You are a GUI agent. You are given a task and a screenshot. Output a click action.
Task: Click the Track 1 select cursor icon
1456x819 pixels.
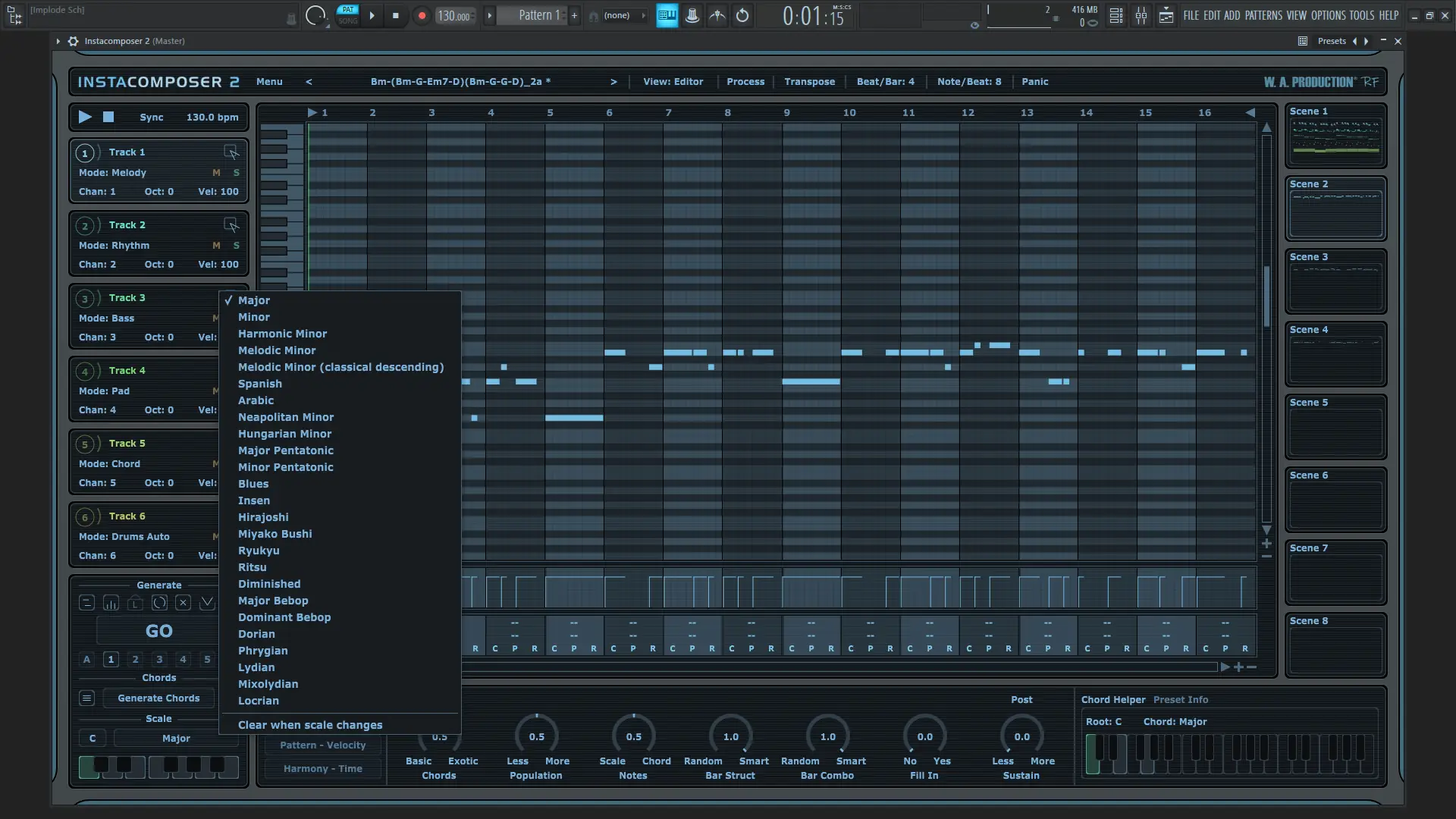(231, 152)
